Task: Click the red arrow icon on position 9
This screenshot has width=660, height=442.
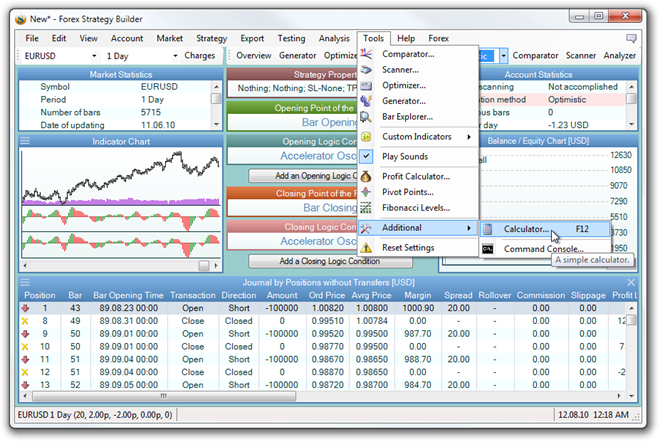Action: point(25,334)
